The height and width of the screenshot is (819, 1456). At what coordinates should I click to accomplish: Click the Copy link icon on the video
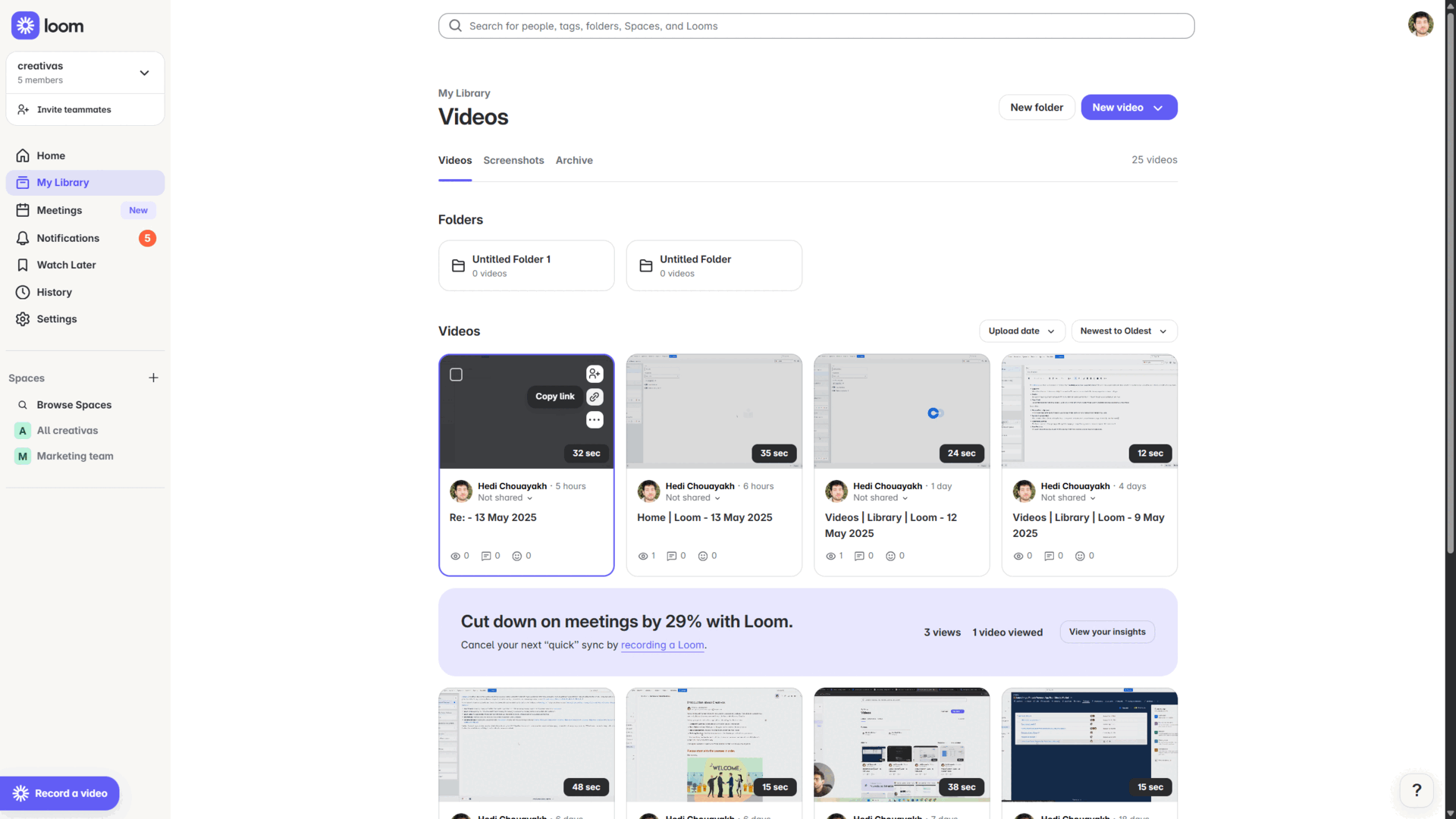[595, 397]
